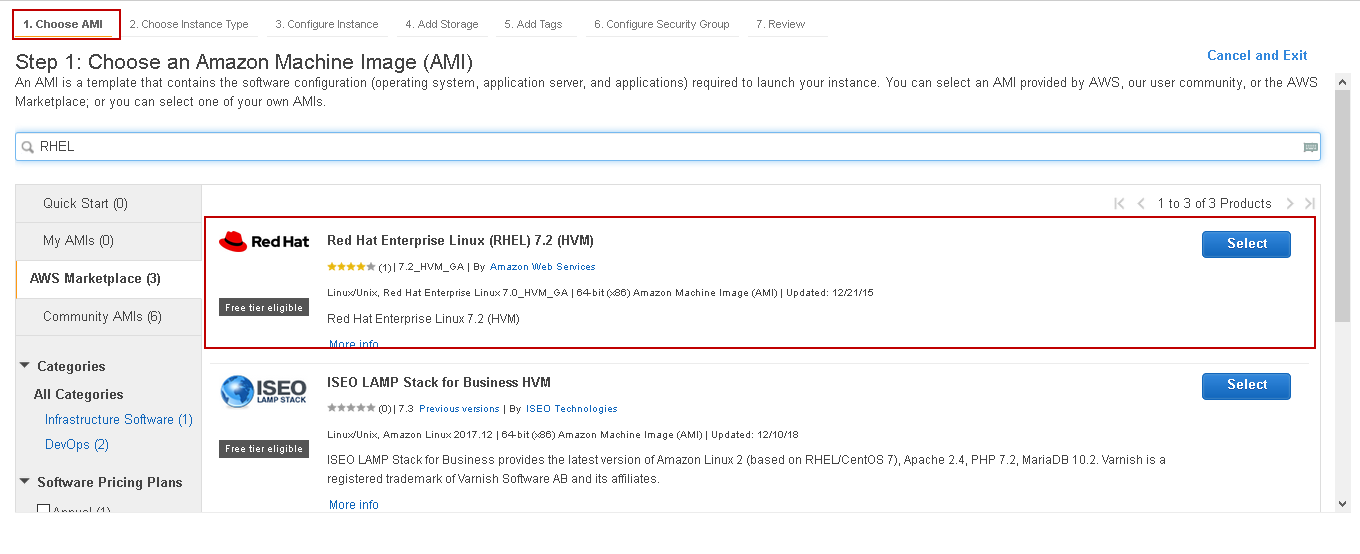
Task: Collapse the Categories section
Action: [x=25, y=366]
